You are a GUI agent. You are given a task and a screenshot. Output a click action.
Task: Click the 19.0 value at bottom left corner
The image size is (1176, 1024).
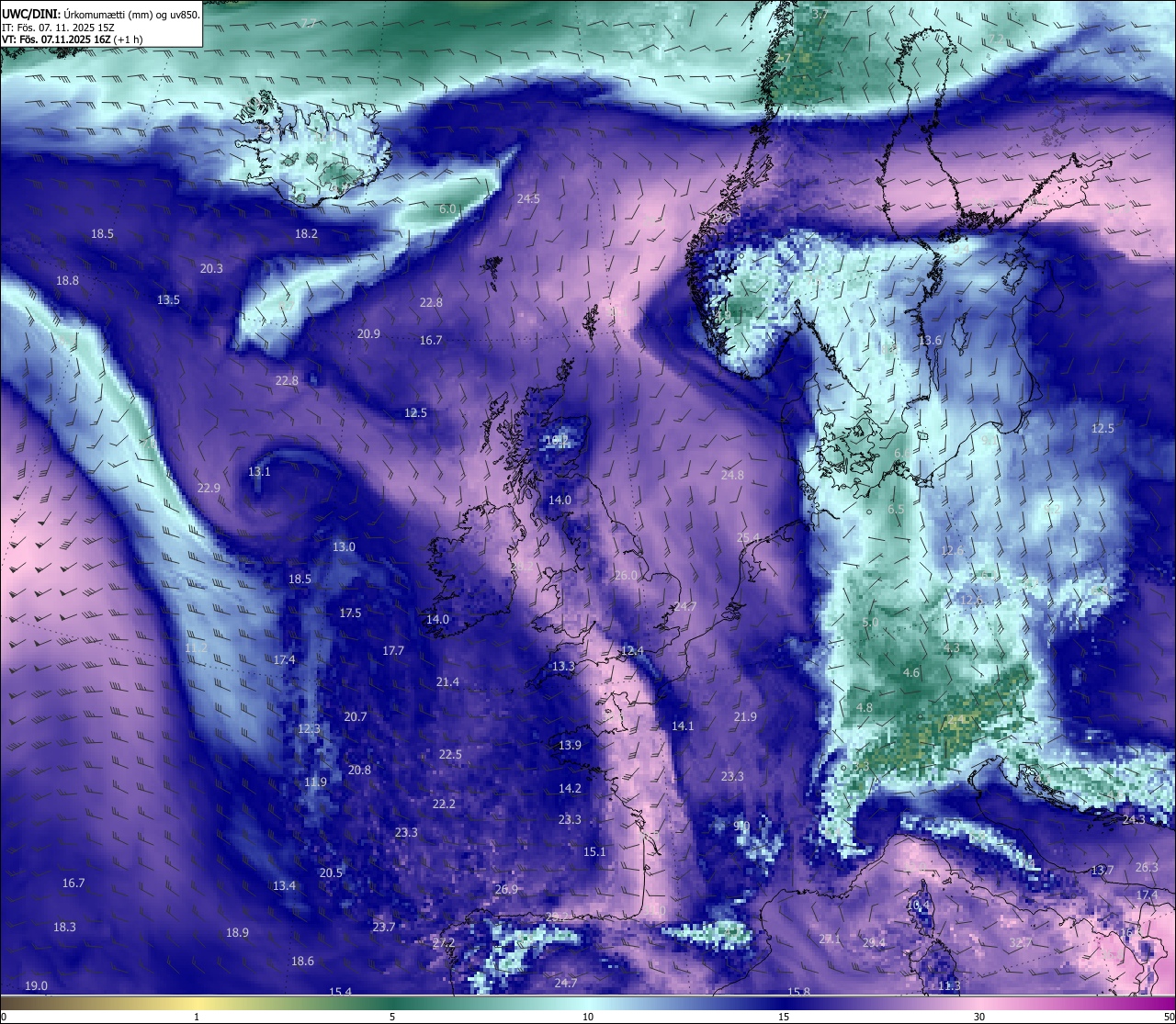[x=36, y=986]
